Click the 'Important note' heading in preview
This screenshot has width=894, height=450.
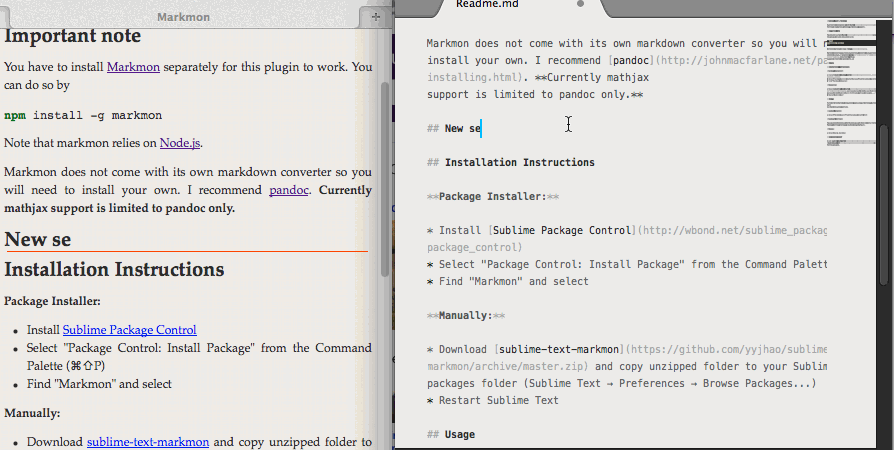(72, 36)
